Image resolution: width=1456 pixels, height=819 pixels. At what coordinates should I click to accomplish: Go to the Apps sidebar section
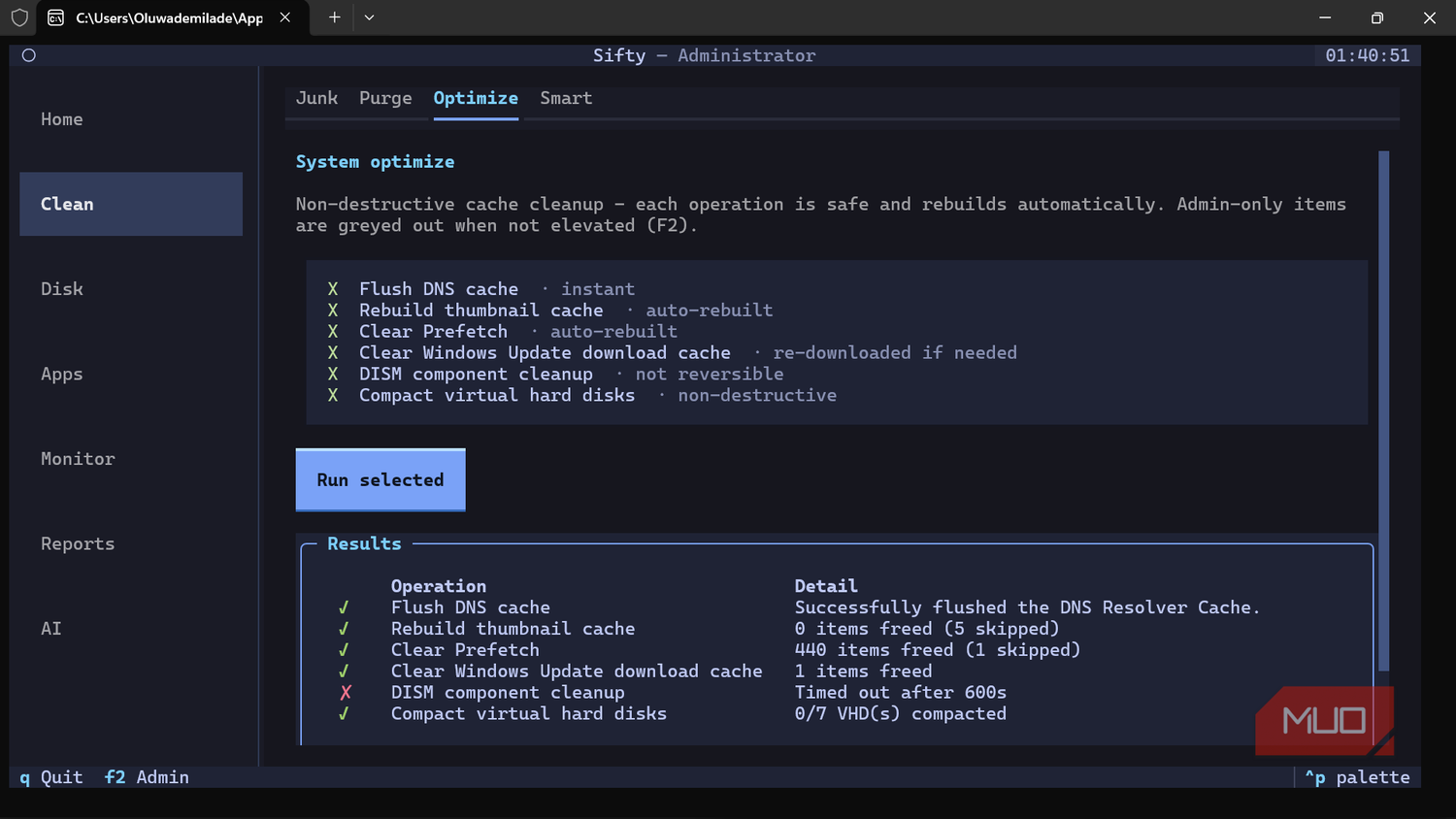click(61, 374)
